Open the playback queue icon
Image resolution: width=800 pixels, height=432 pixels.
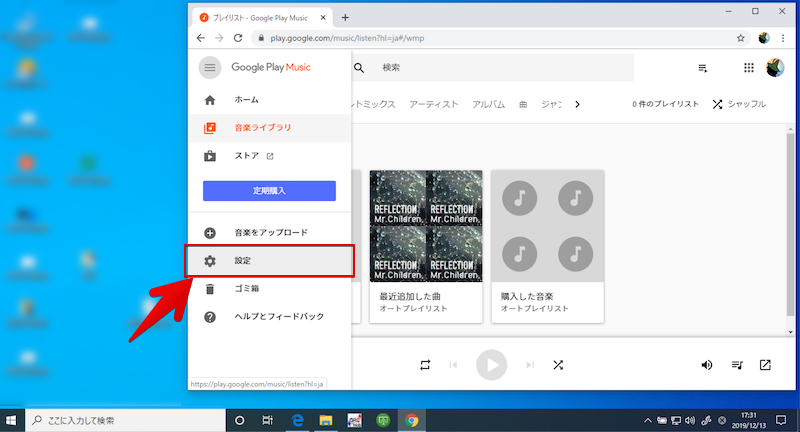[x=736, y=365]
